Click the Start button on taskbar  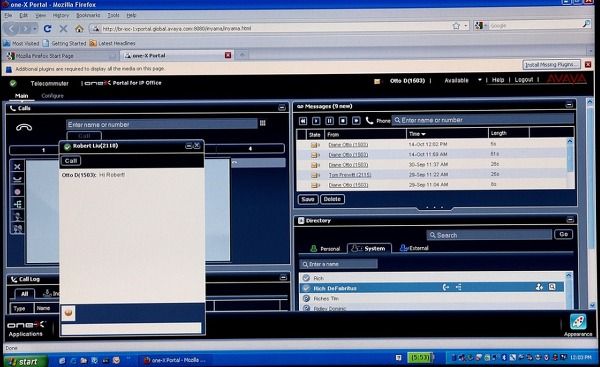(x=25, y=361)
